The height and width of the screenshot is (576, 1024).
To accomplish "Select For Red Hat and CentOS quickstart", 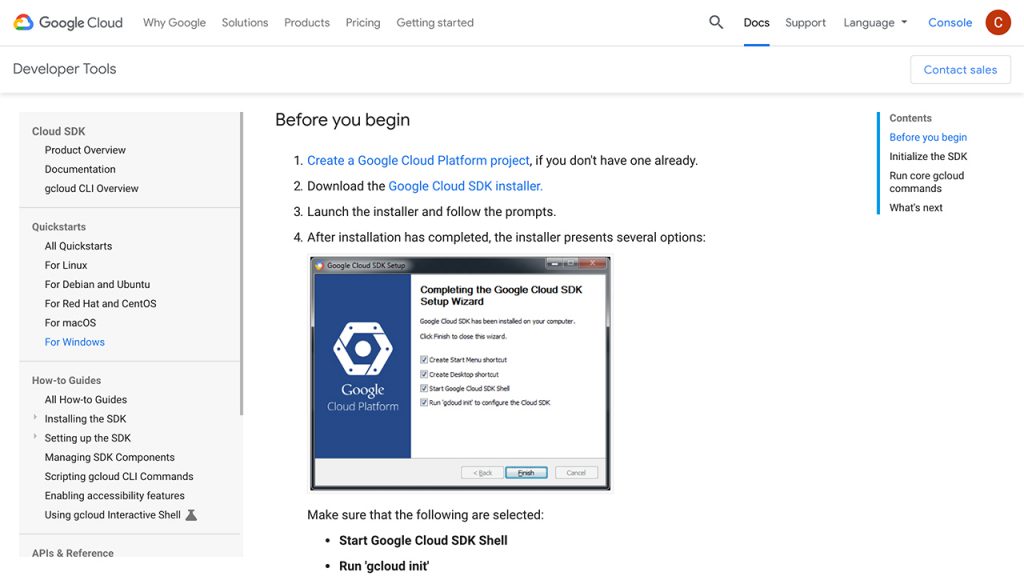I will click(x=101, y=304).
